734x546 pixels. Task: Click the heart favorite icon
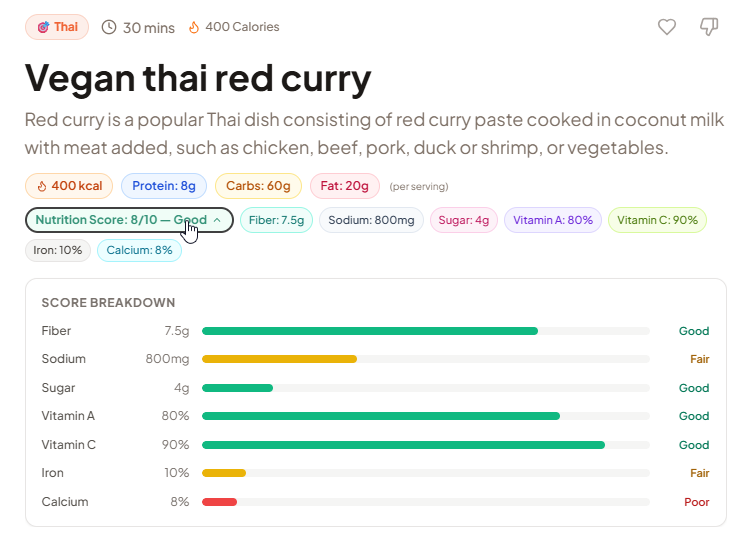(667, 27)
